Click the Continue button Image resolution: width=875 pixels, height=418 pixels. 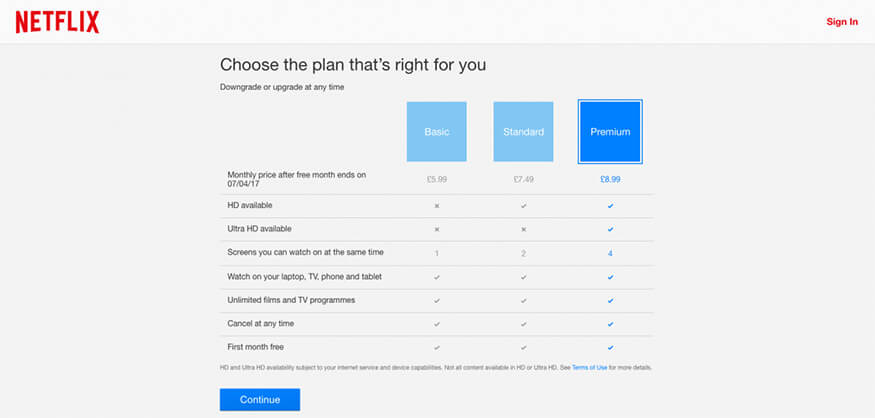click(260, 400)
